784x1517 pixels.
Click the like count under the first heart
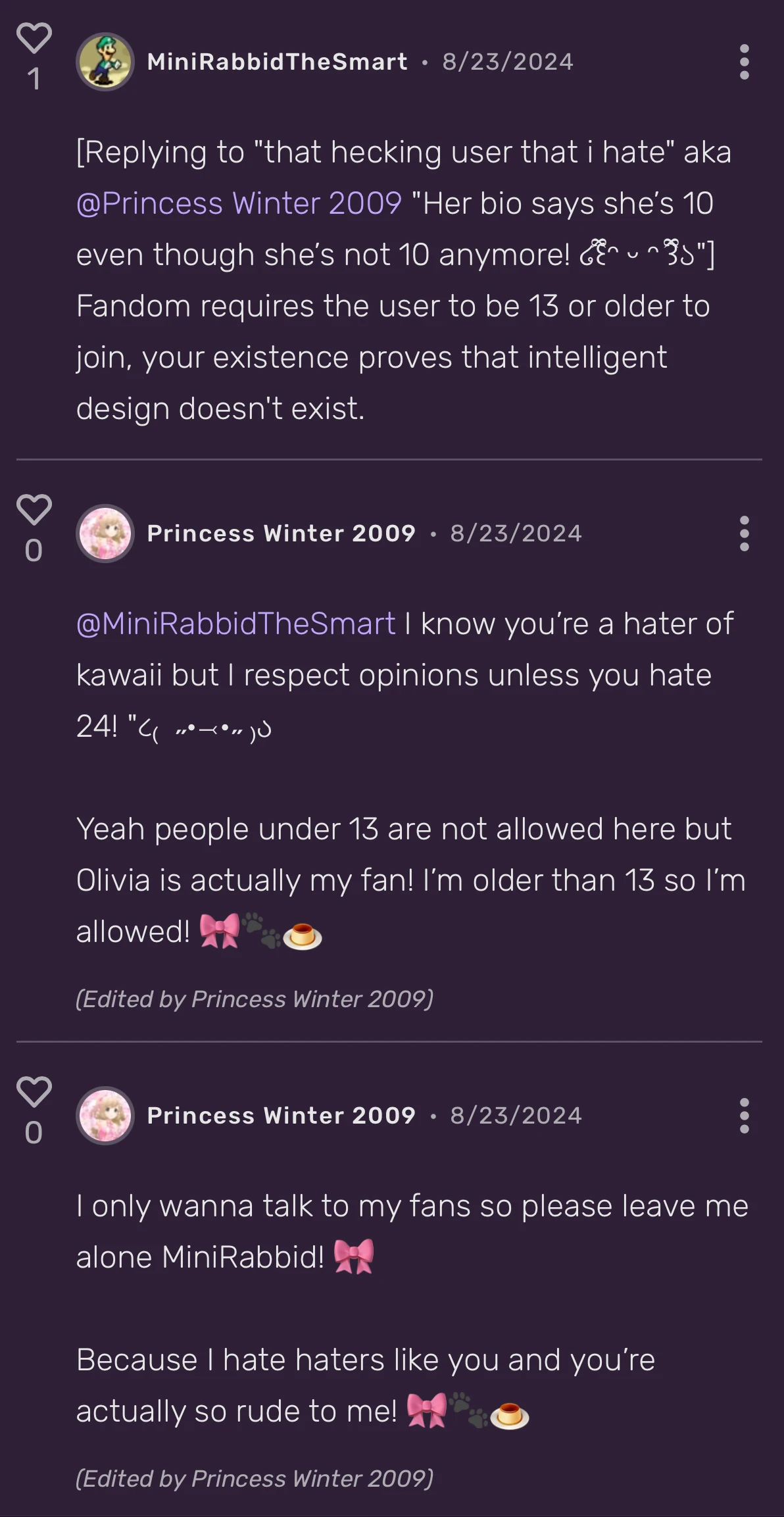click(34, 80)
